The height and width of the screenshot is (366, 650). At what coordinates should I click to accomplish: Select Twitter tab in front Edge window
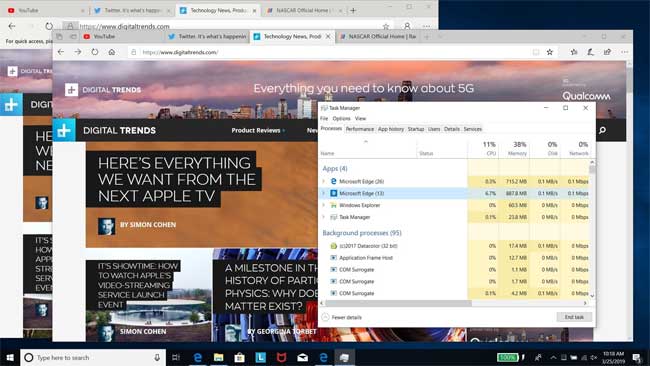pos(207,36)
